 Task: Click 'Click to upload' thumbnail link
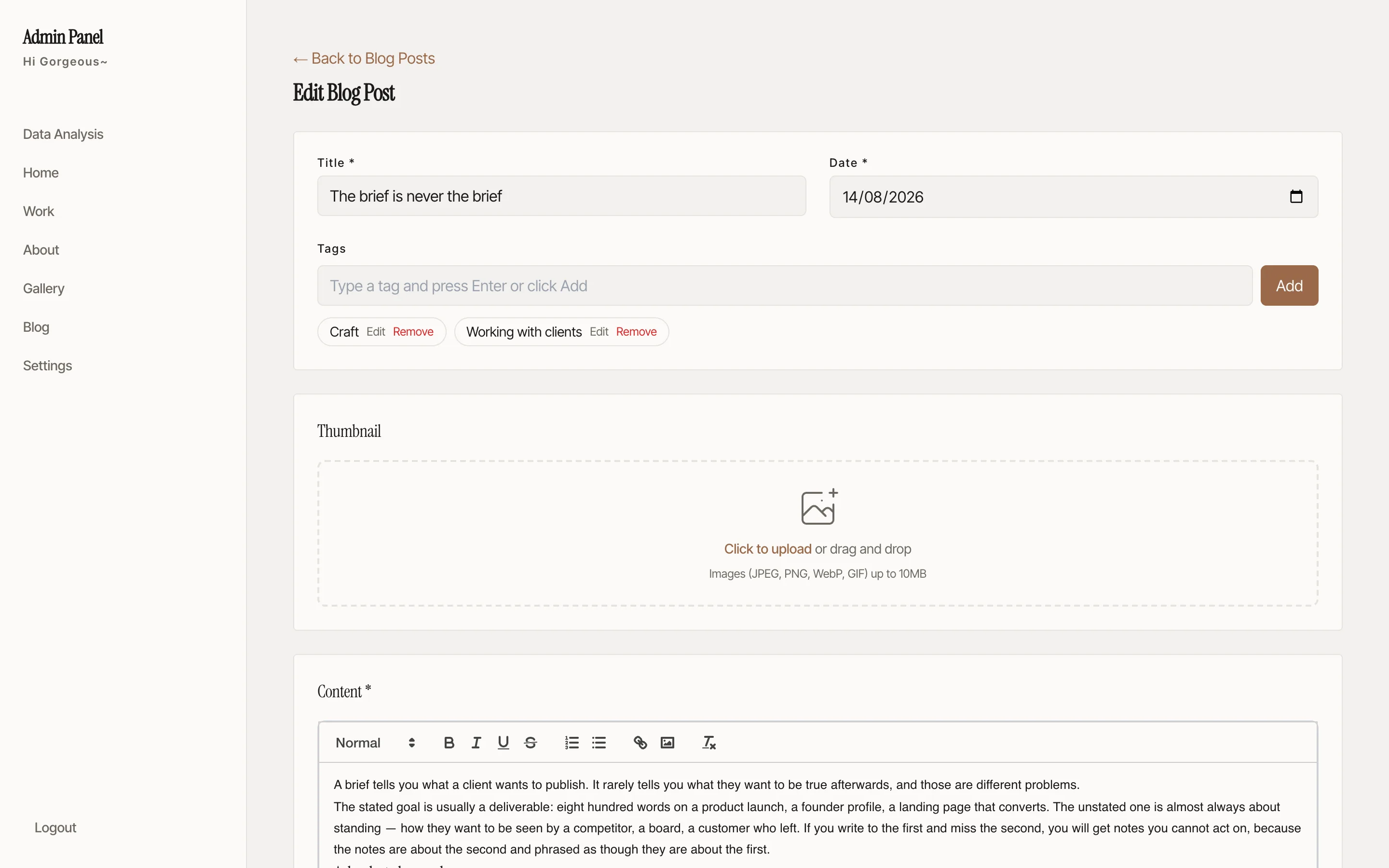tap(767, 549)
